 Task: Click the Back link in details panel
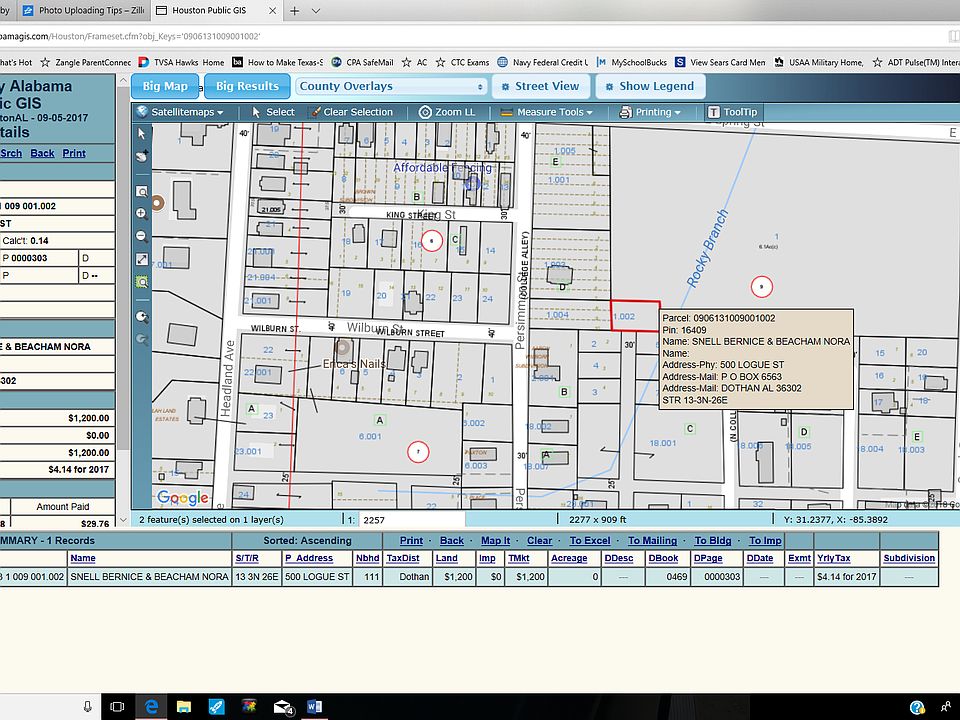42,153
